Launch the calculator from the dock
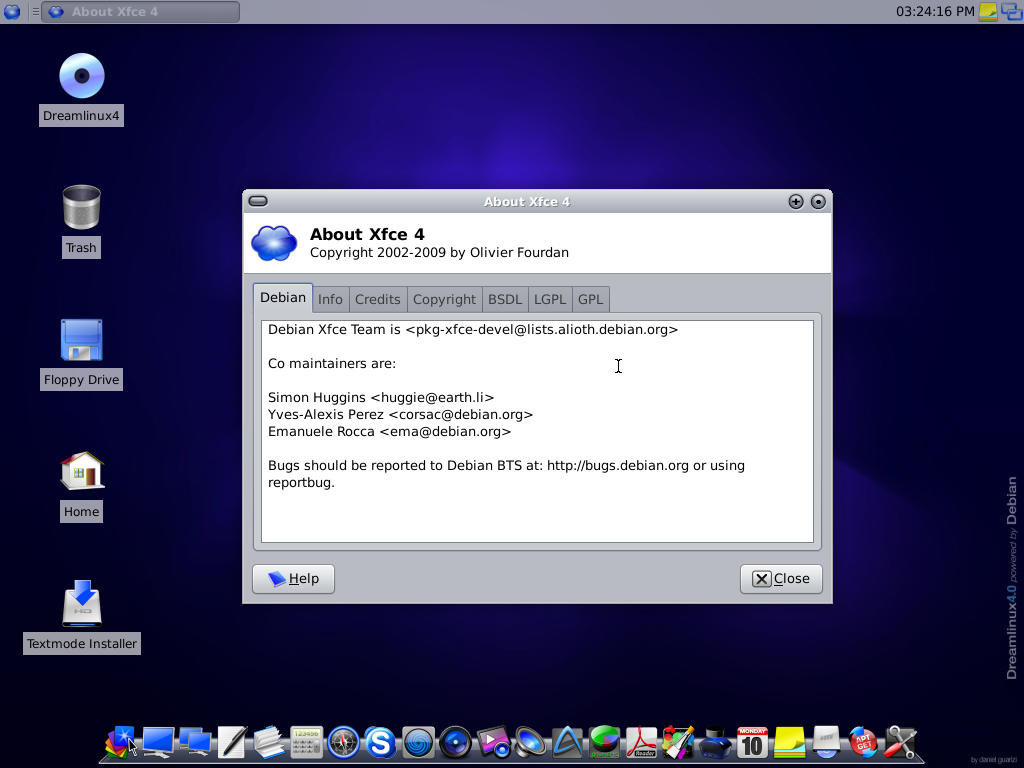This screenshot has width=1024, height=768. pyautogui.click(x=306, y=743)
